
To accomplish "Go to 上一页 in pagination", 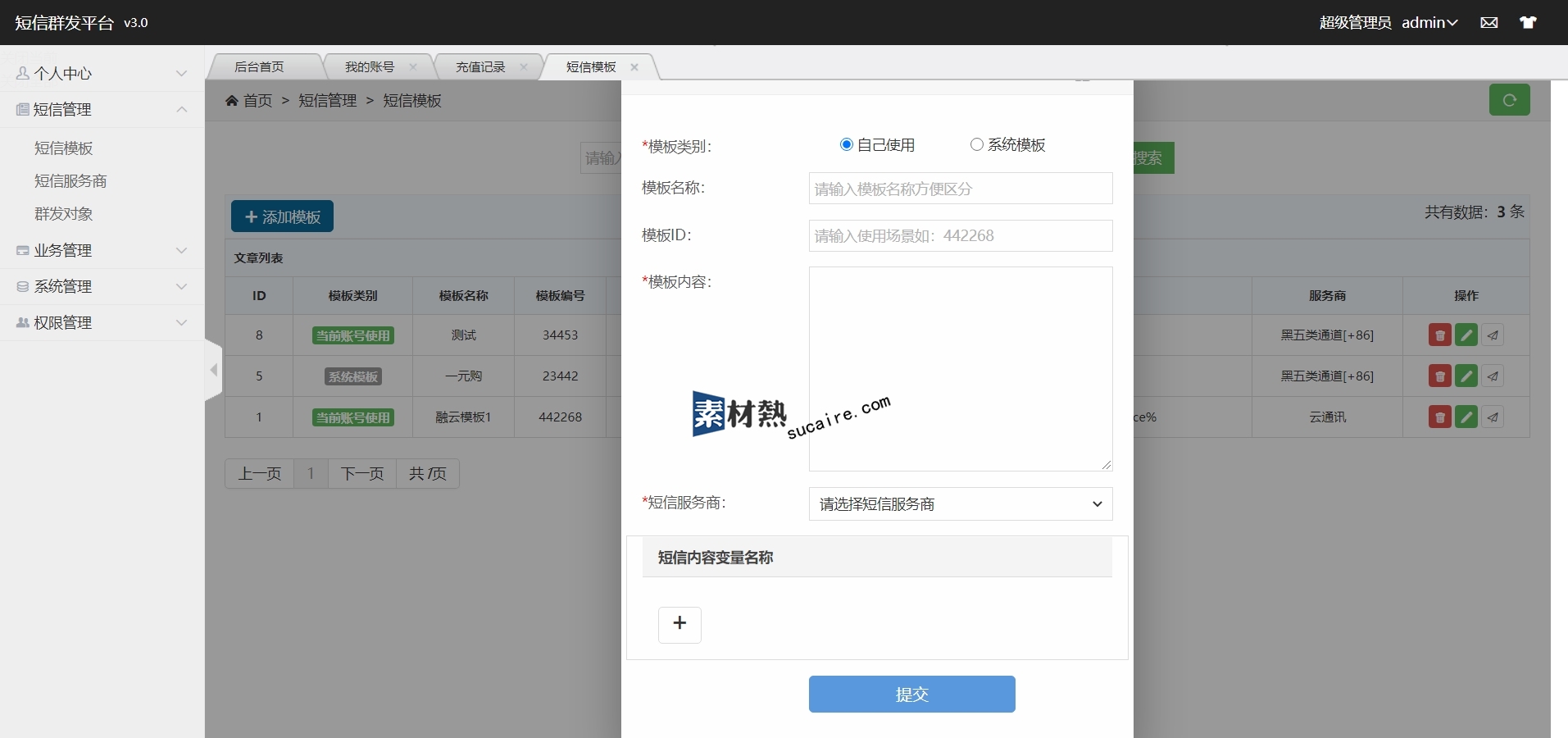I will click(x=260, y=474).
